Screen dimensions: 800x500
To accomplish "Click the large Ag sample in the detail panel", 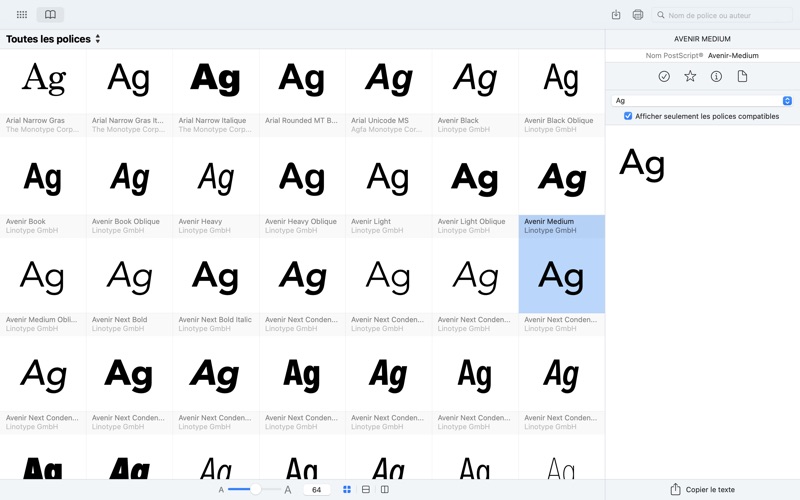I will pyautogui.click(x=642, y=164).
